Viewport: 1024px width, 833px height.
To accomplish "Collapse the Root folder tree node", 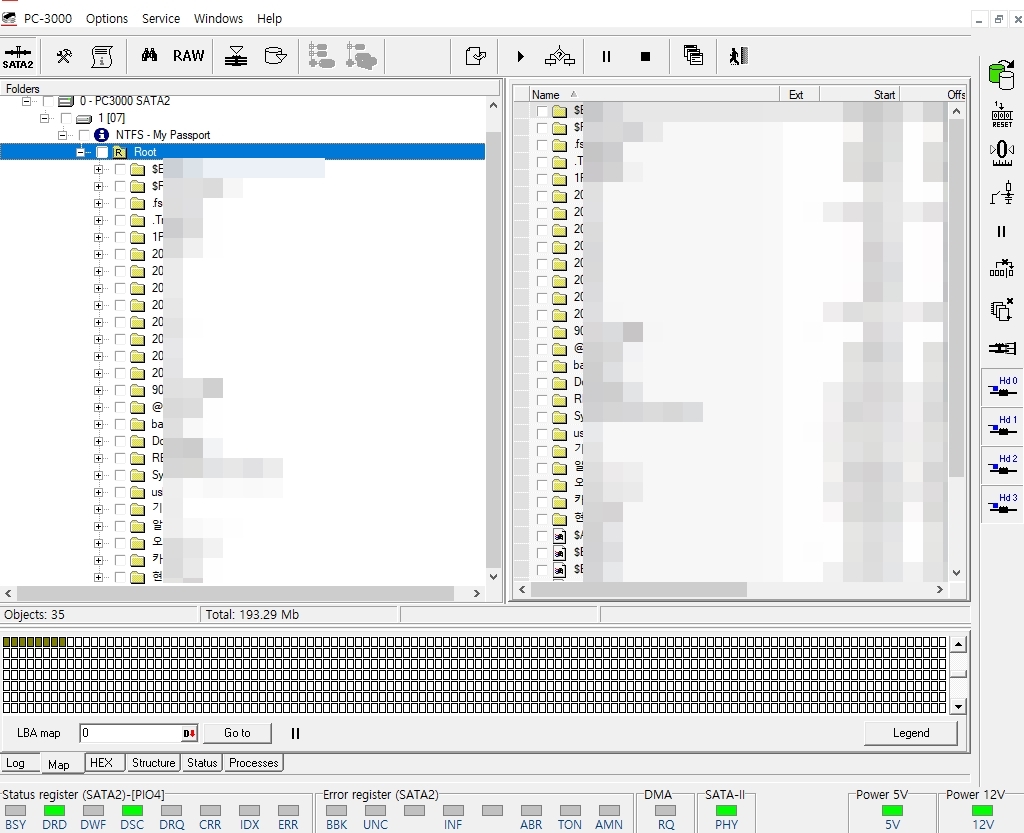I will pyautogui.click(x=81, y=152).
